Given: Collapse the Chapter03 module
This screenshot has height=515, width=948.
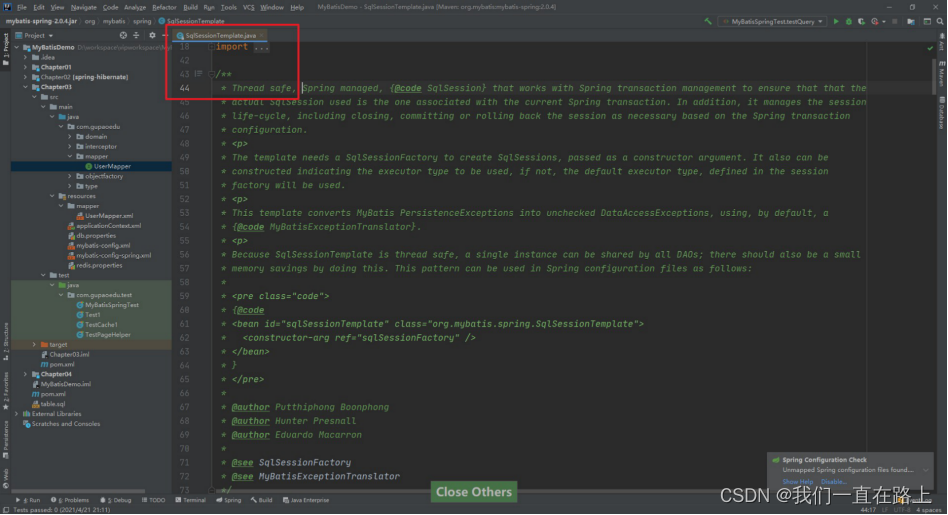Looking at the screenshot, I should (x=25, y=87).
